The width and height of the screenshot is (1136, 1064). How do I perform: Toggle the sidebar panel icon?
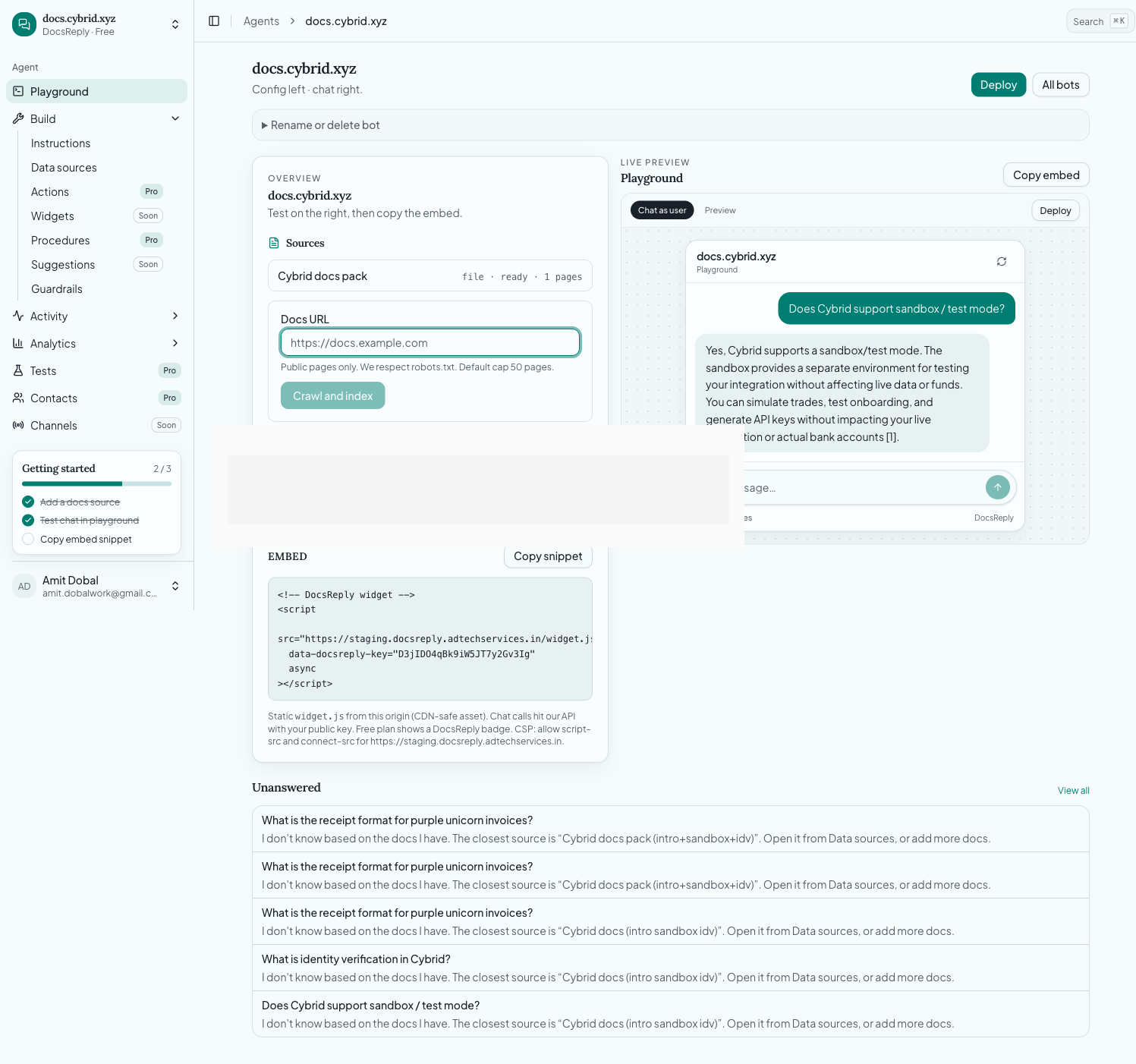point(214,21)
